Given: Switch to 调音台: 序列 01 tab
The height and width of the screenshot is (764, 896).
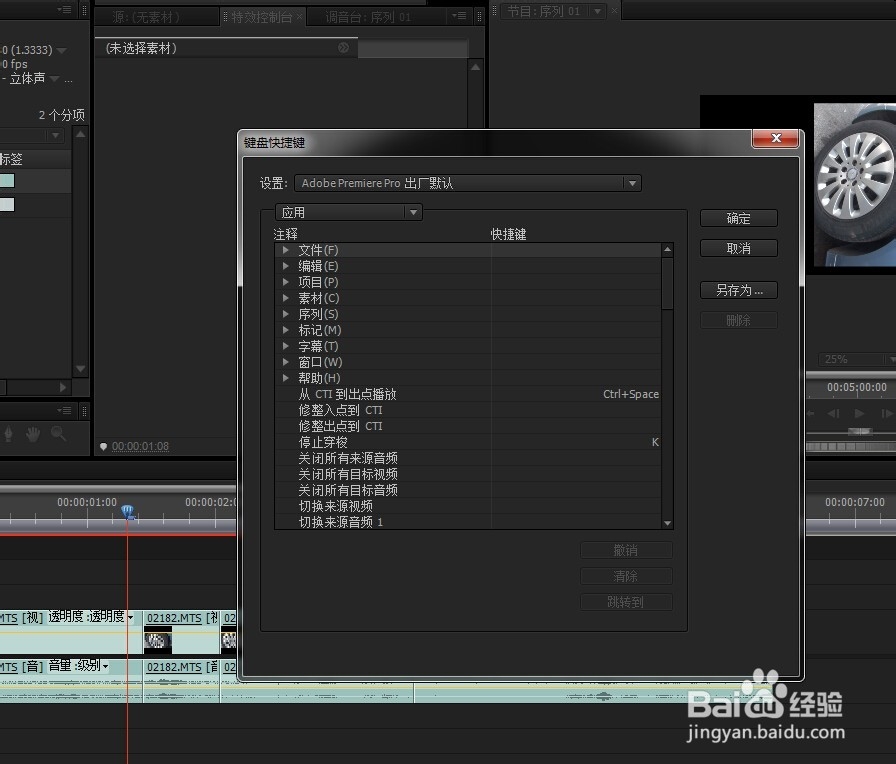Looking at the screenshot, I should [368, 18].
